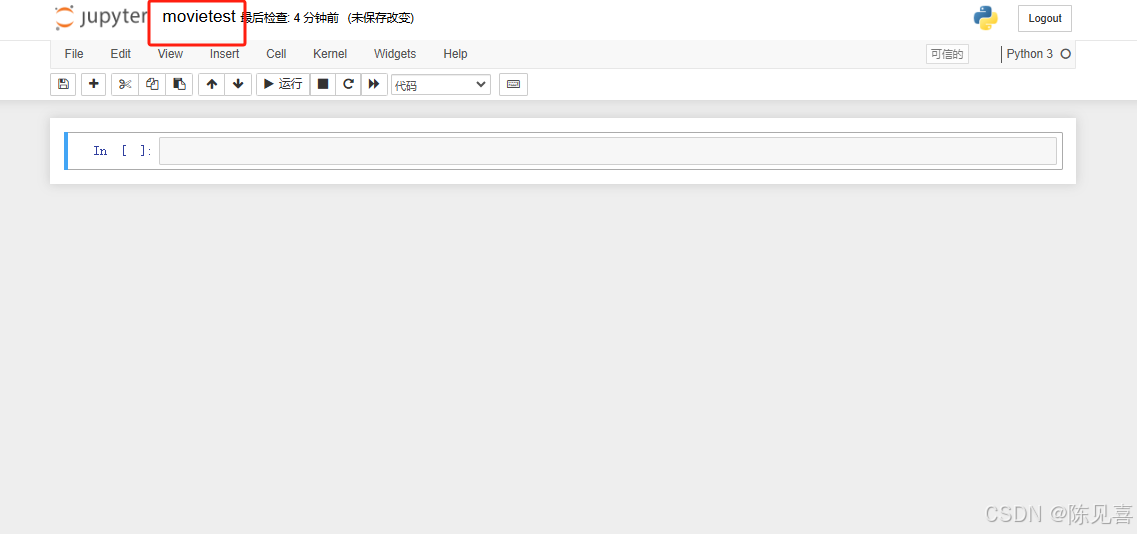Cut selected cells with scissors icon
The image size is (1137, 534).
[125, 84]
